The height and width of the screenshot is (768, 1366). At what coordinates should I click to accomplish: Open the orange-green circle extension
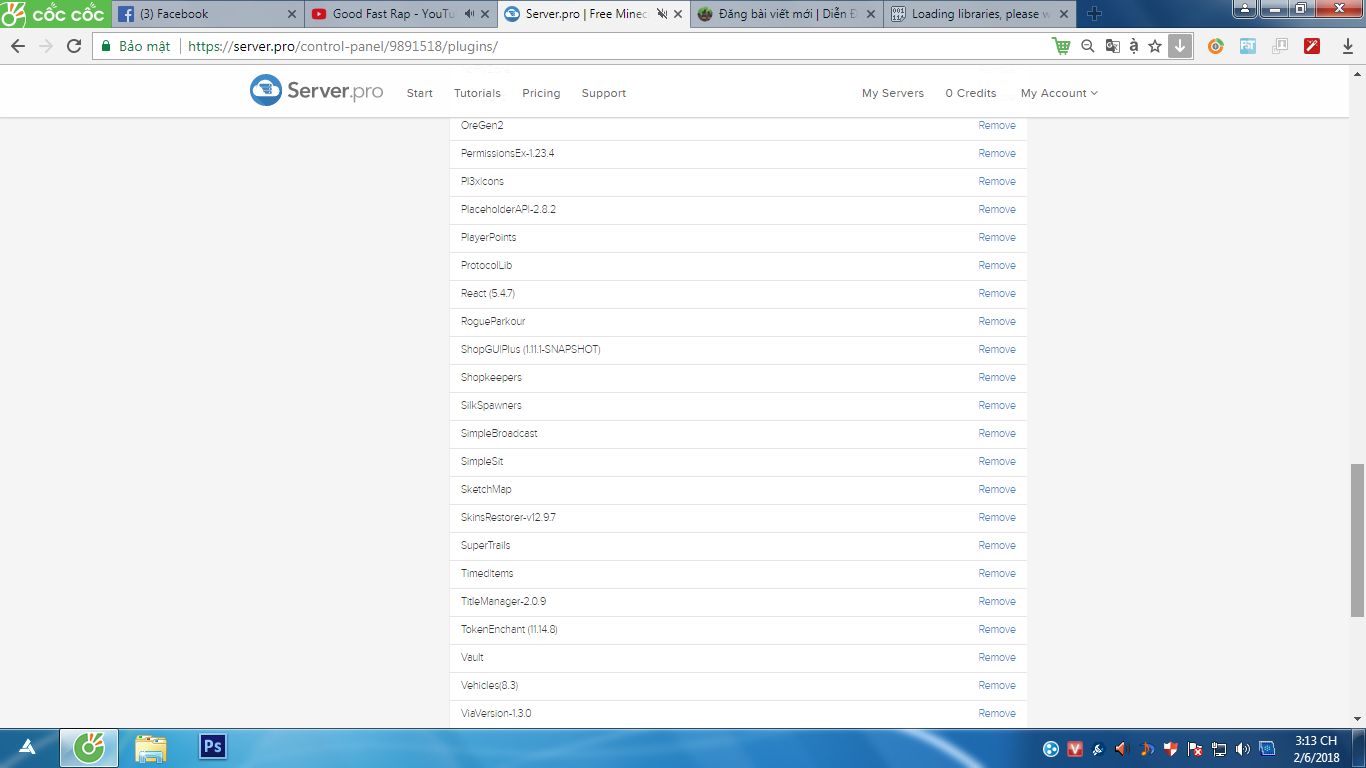pyautogui.click(x=1216, y=46)
